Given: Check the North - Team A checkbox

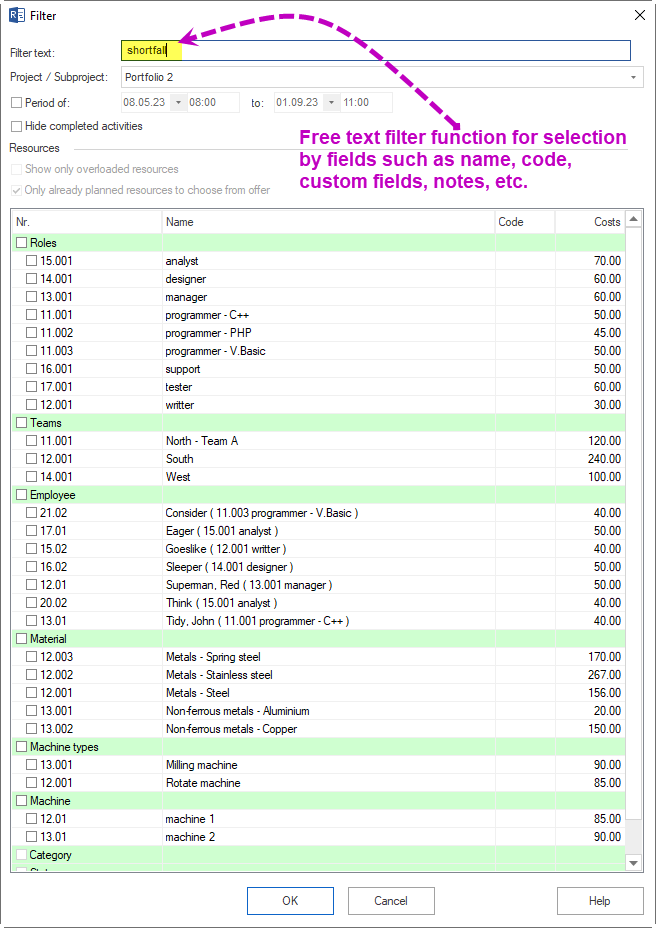Looking at the screenshot, I should 31,441.
